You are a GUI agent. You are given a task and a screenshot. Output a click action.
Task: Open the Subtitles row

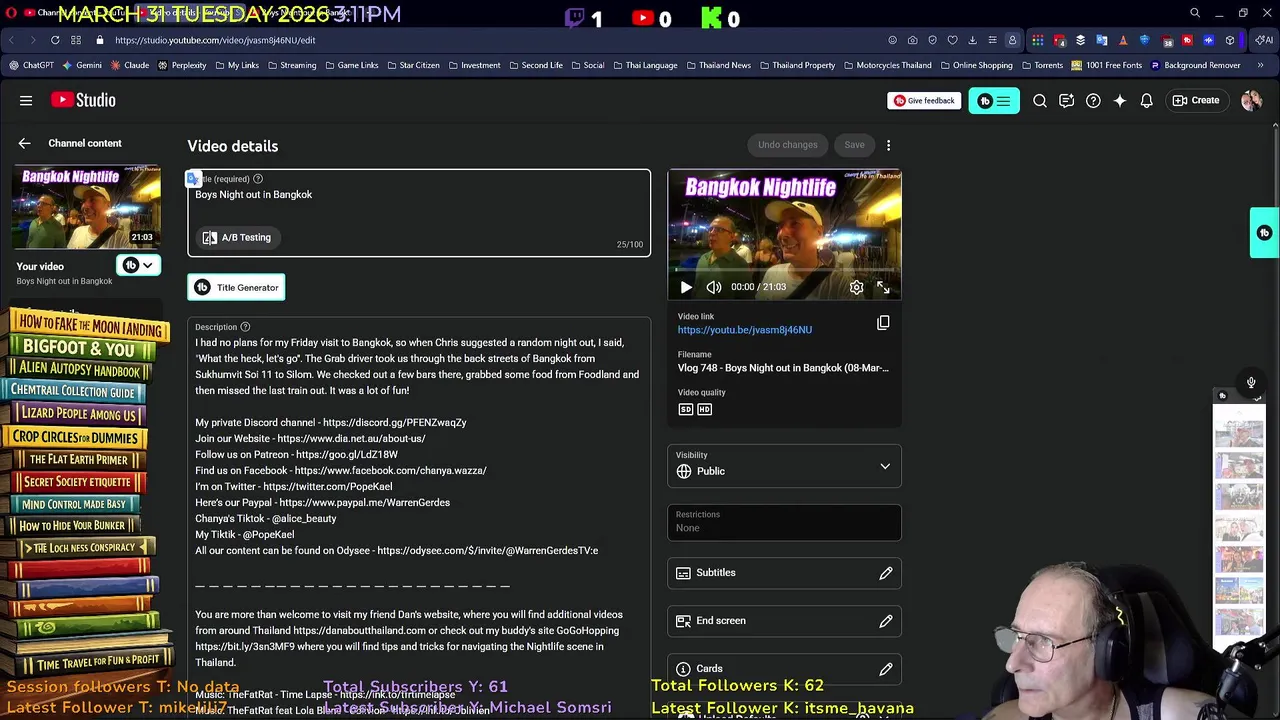pyautogui.click(x=784, y=573)
